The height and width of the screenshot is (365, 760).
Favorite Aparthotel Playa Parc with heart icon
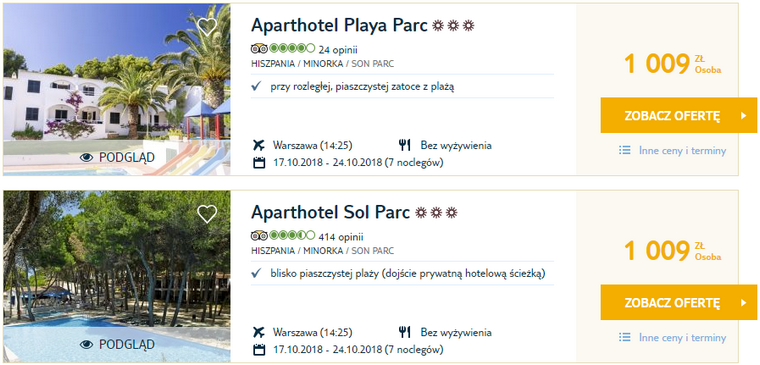tap(207, 27)
